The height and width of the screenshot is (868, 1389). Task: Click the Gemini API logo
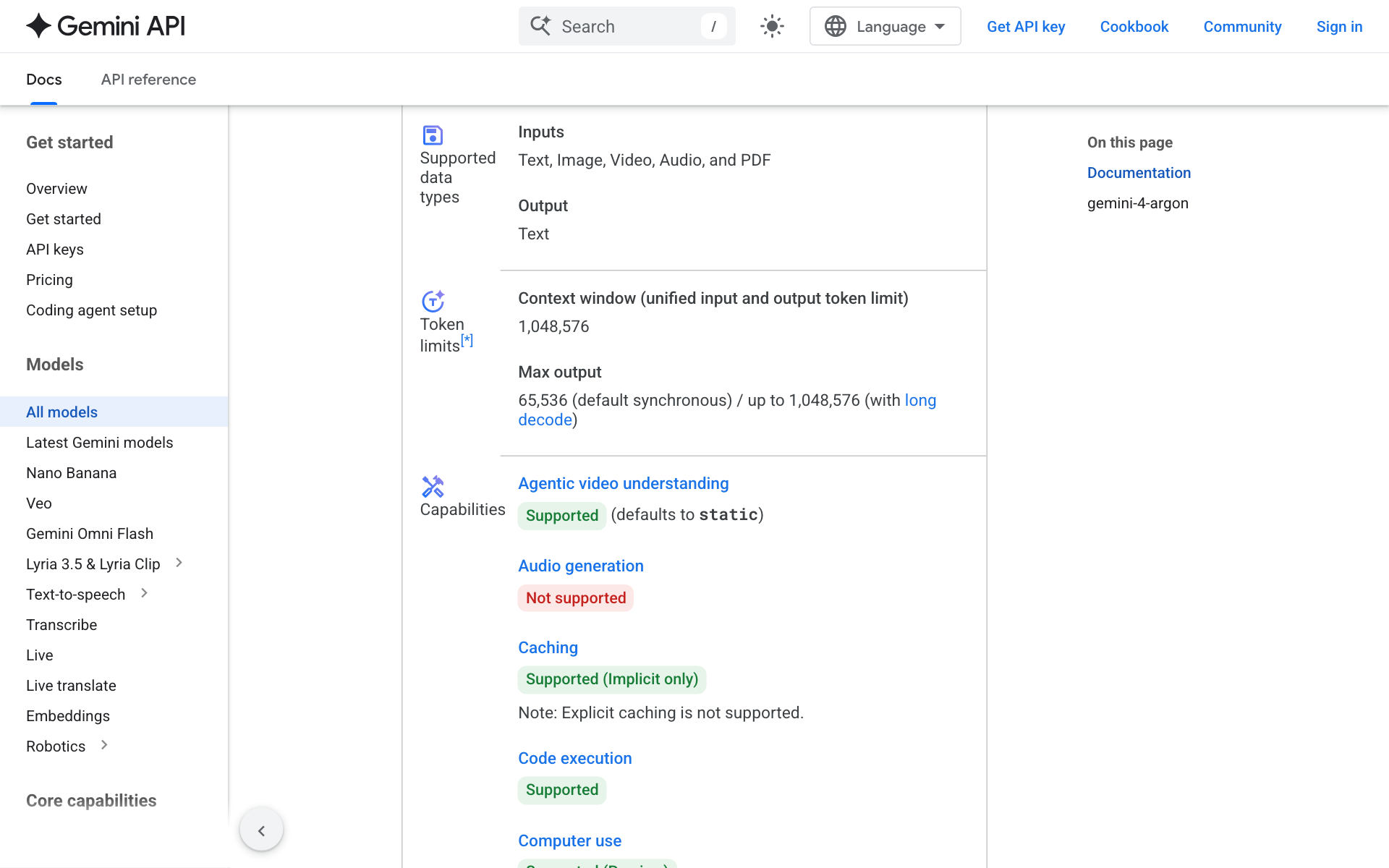click(106, 26)
